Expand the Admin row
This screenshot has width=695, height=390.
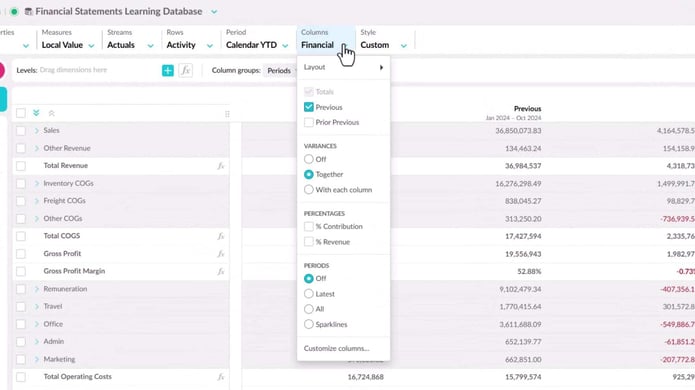37,342
